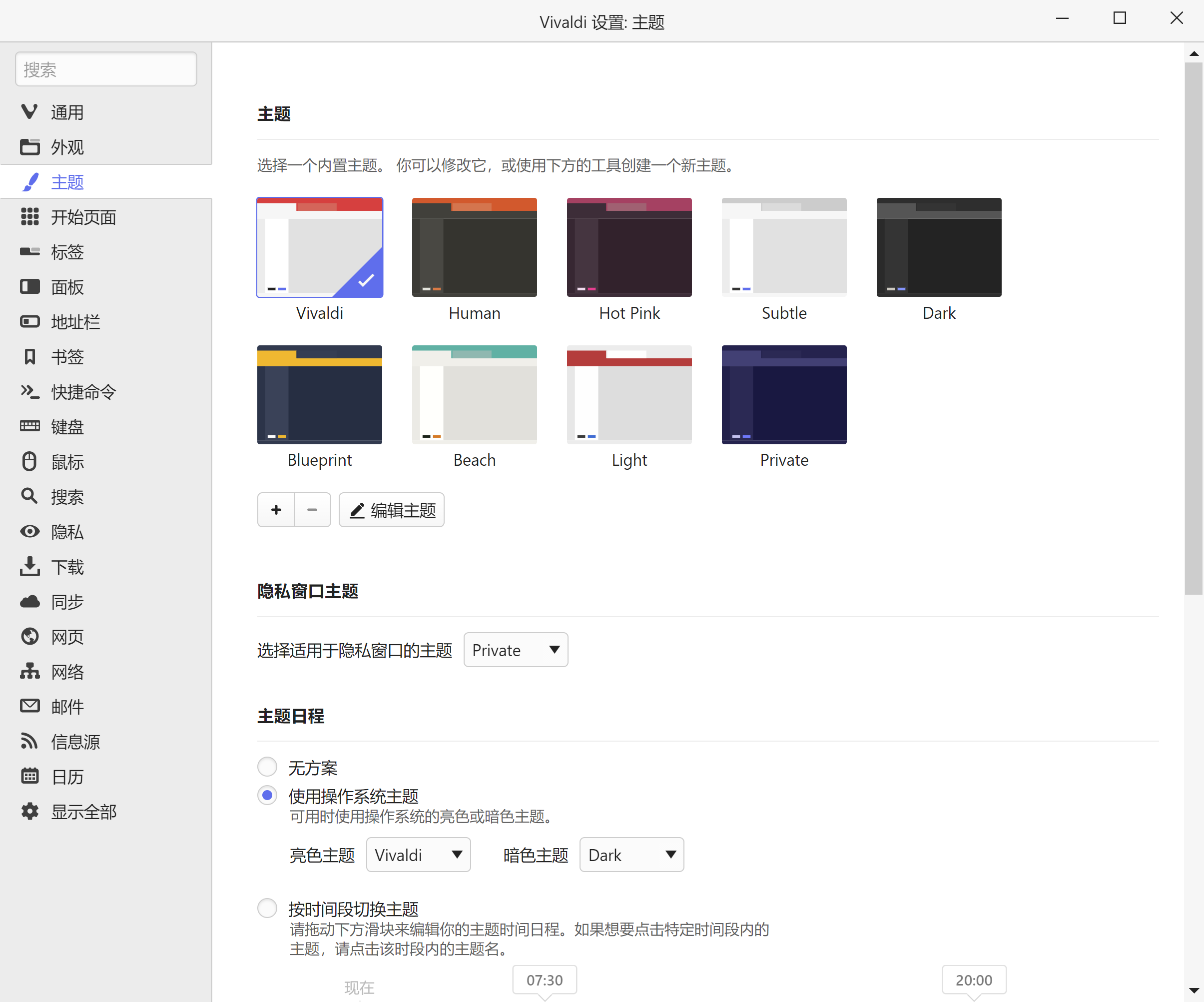Screen dimensions: 1204x1002
Task: Select the 无方案 radio button
Action: [x=267, y=767]
